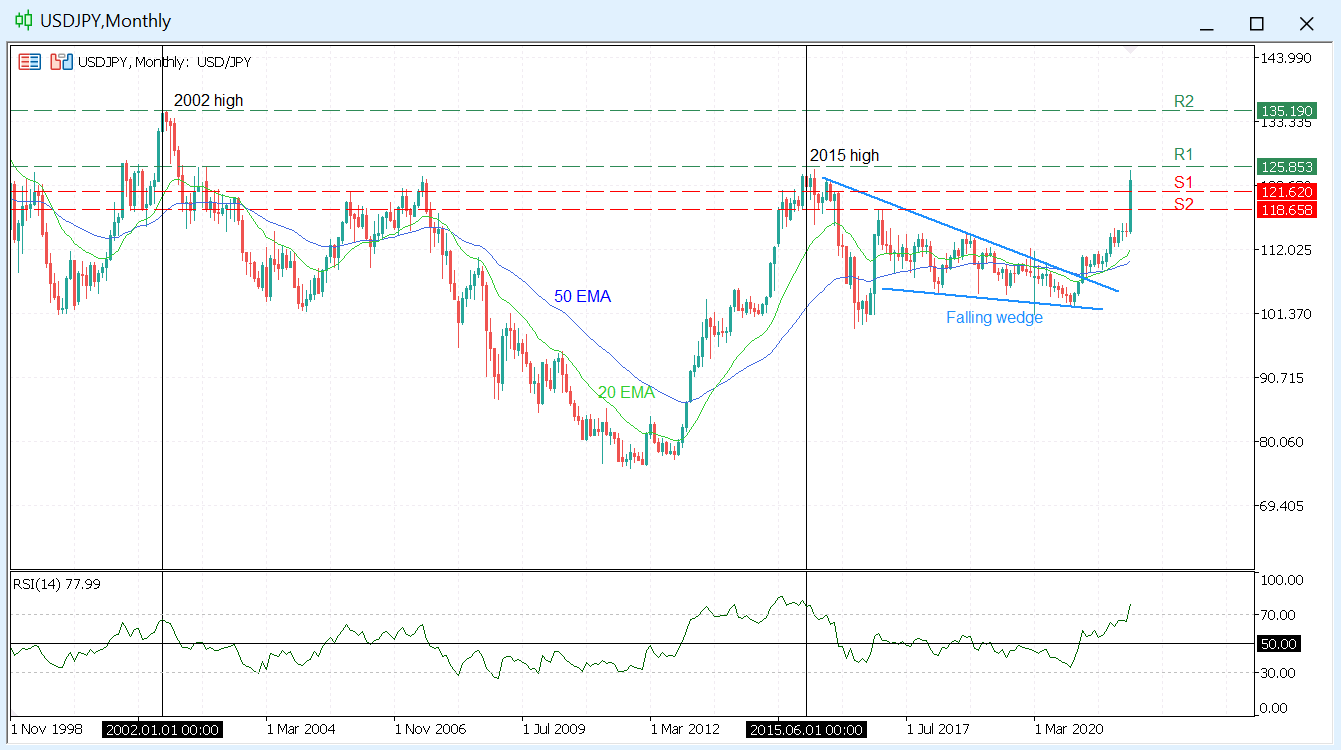This screenshot has width=1341, height=750.
Task: Select the blue '50 EMA' label
Action: (582, 296)
